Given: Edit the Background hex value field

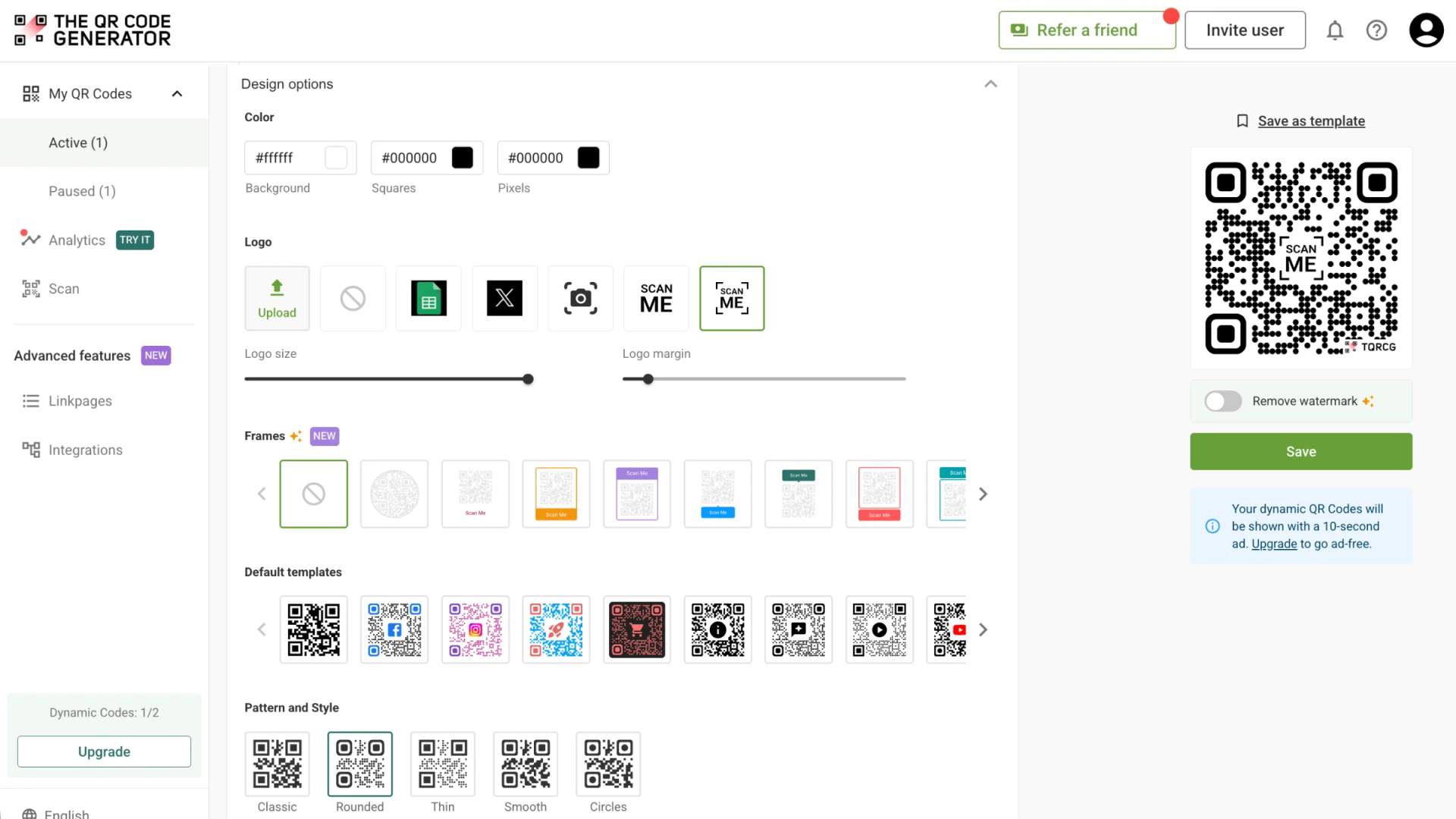Looking at the screenshot, I should 300,158.
